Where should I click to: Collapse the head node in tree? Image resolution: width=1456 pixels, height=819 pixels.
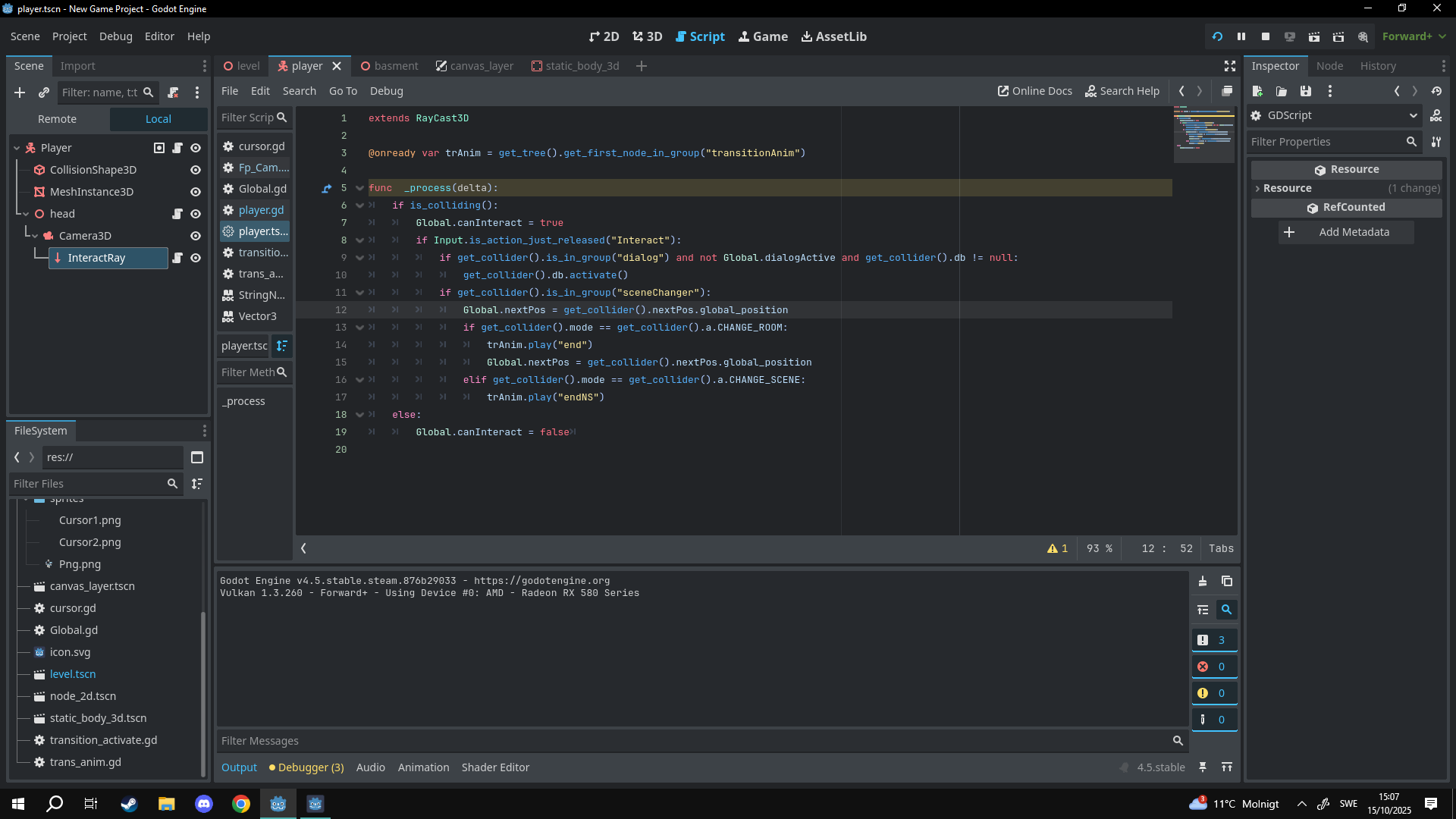tap(26, 214)
